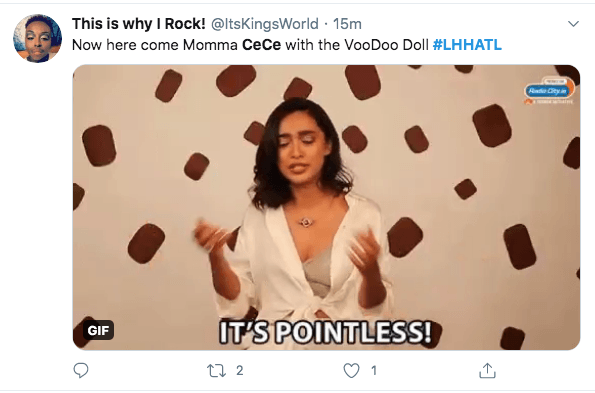View the retweet count of 2

(239, 371)
